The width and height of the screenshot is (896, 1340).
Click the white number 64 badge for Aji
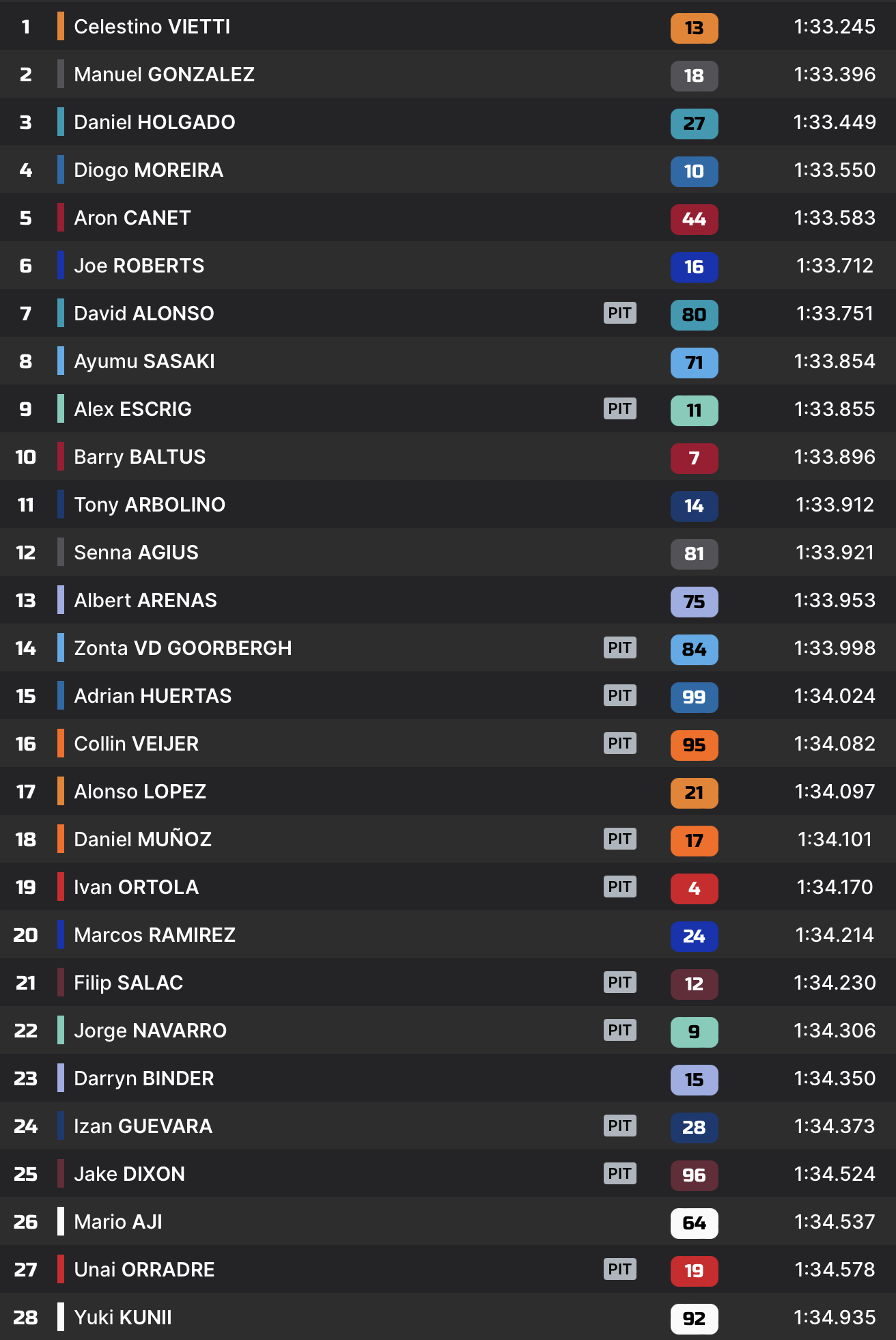694,1223
